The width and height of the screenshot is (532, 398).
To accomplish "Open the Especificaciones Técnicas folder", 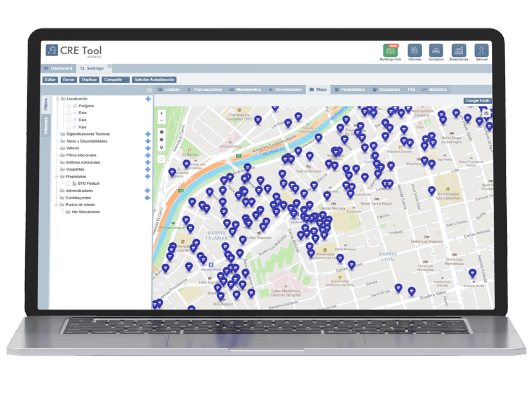I will coord(85,134).
